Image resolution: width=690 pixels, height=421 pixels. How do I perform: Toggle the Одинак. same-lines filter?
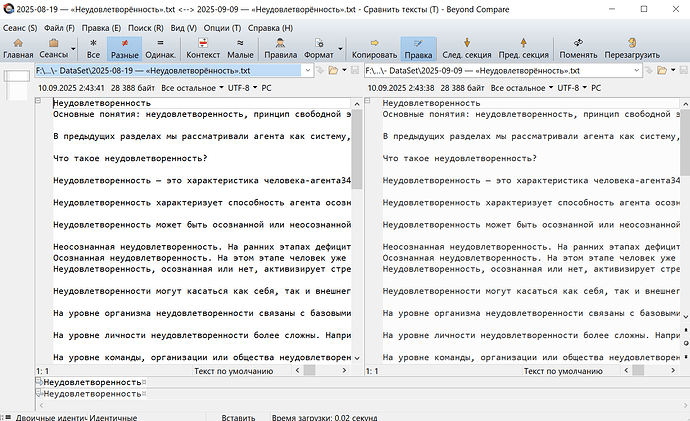[160, 48]
